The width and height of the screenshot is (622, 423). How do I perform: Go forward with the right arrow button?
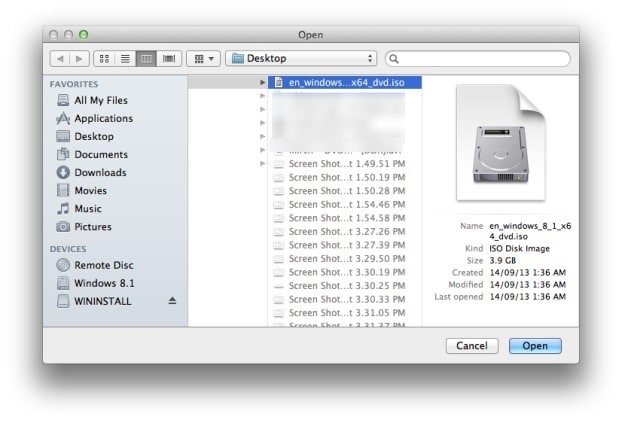pyautogui.click(x=79, y=59)
